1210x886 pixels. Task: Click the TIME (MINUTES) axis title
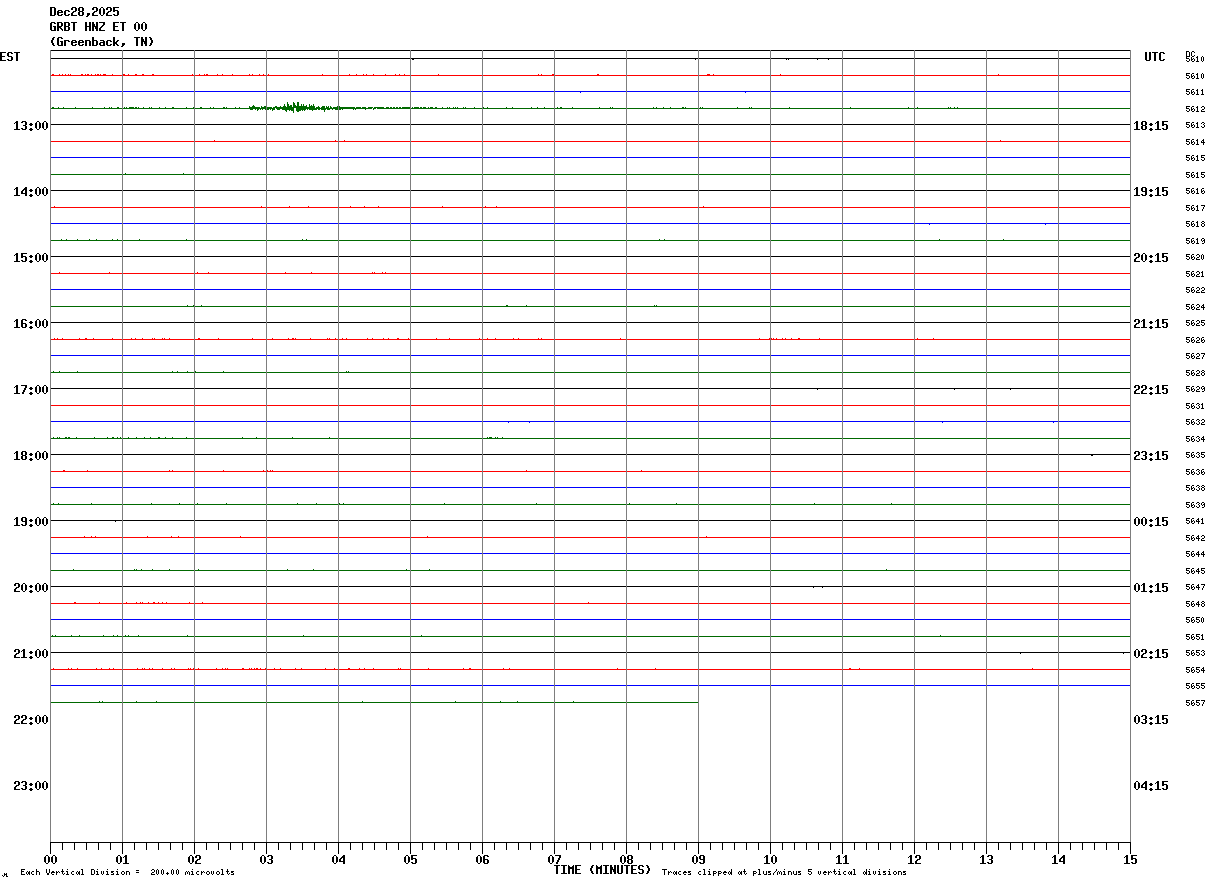coord(602,870)
